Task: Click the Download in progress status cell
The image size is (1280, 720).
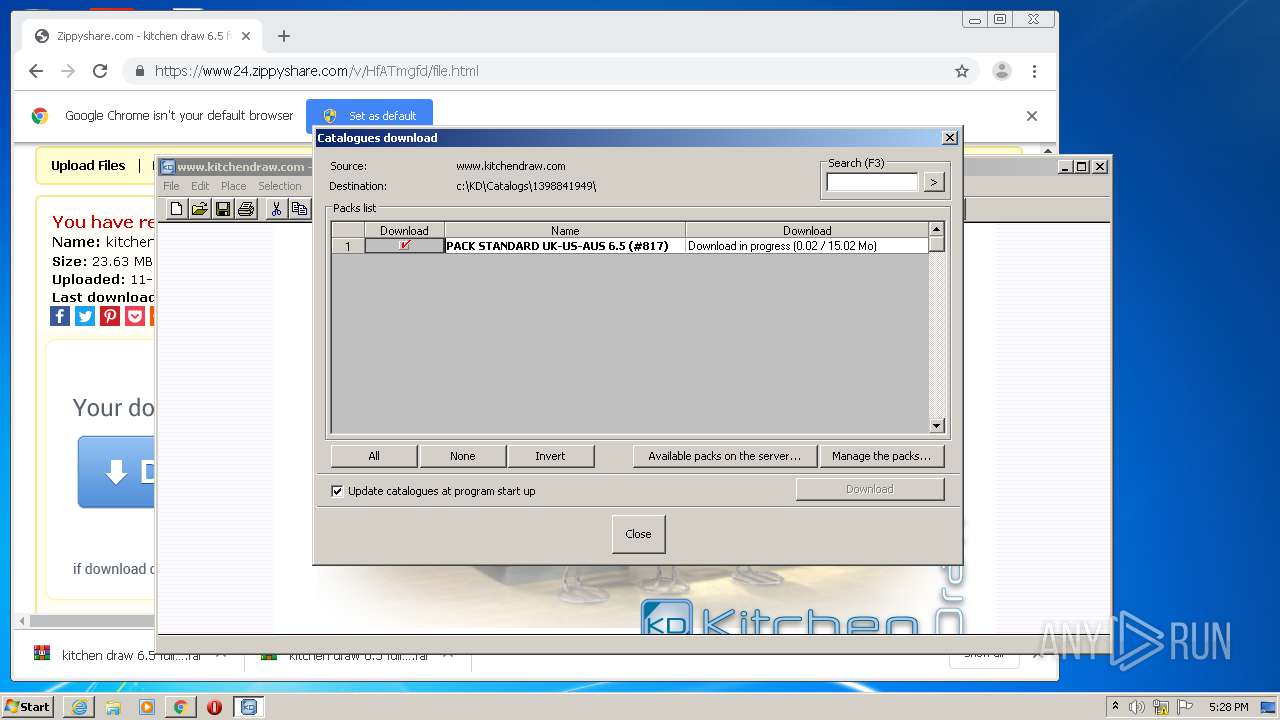Action: coord(807,245)
